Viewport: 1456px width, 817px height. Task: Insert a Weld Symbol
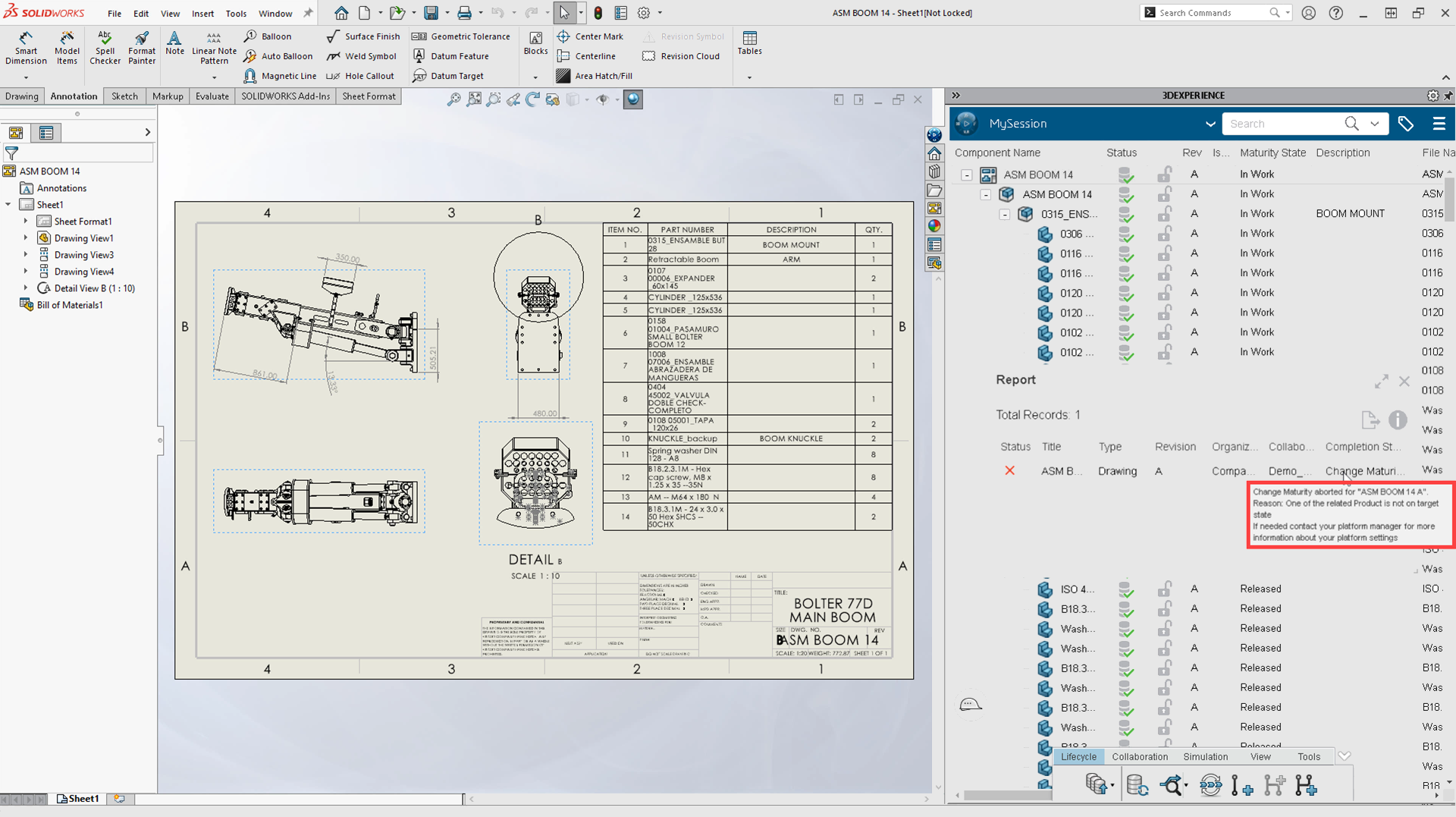click(362, 56)
